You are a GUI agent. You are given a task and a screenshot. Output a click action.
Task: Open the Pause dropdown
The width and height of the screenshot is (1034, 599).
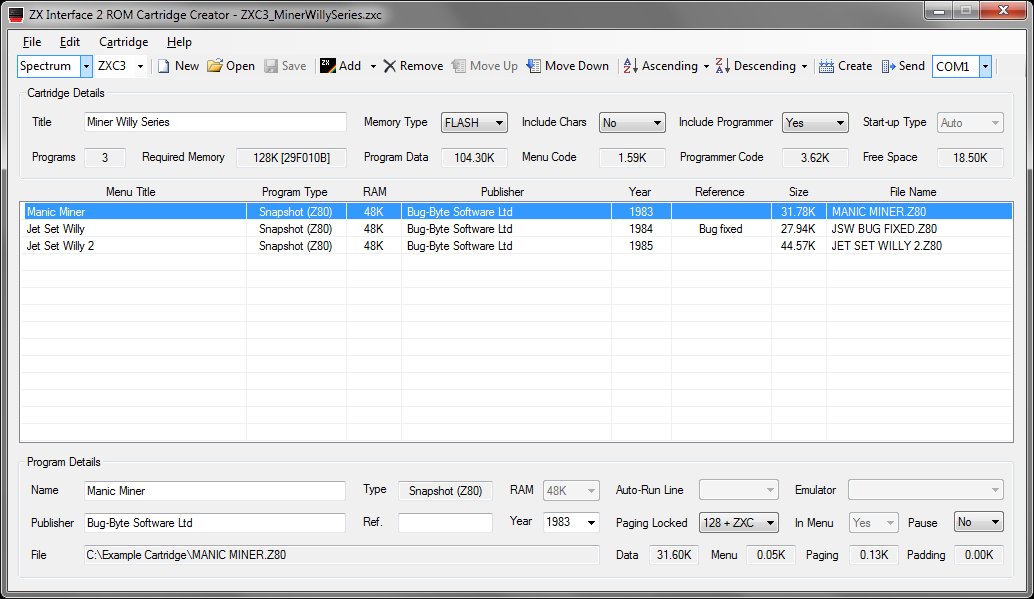tap(979, 522)
